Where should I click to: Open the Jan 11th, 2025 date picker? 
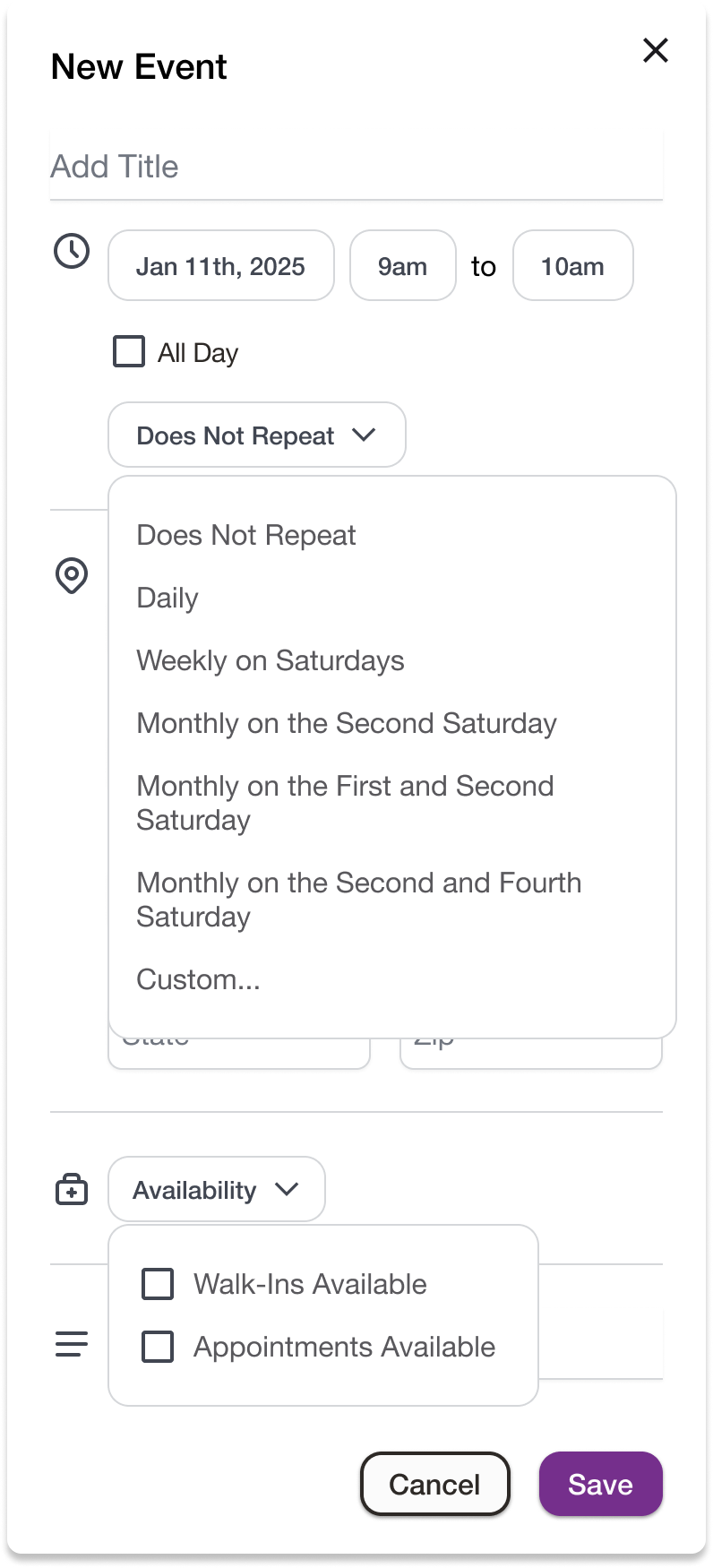[x=220, y=265]
